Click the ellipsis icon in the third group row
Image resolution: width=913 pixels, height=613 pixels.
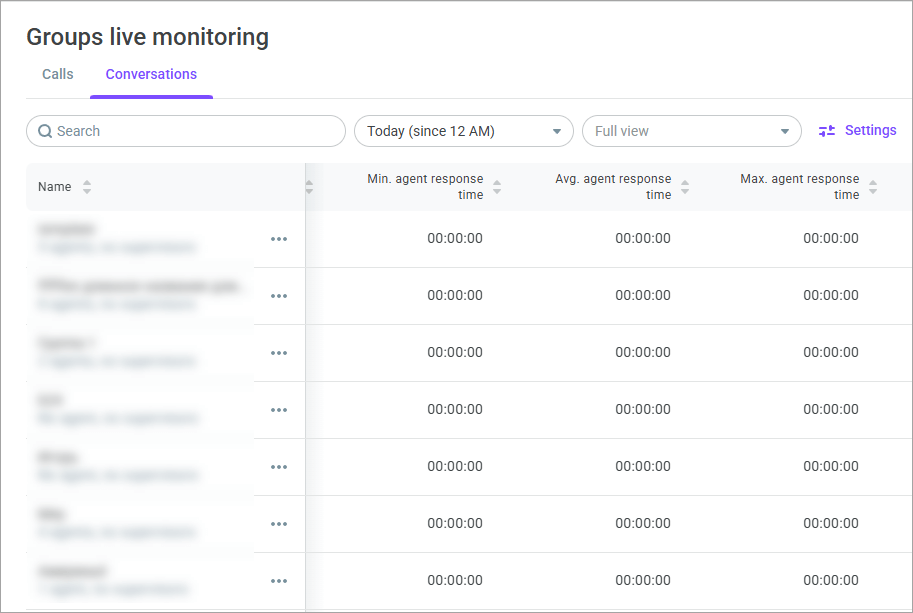(x=279, y=353)
